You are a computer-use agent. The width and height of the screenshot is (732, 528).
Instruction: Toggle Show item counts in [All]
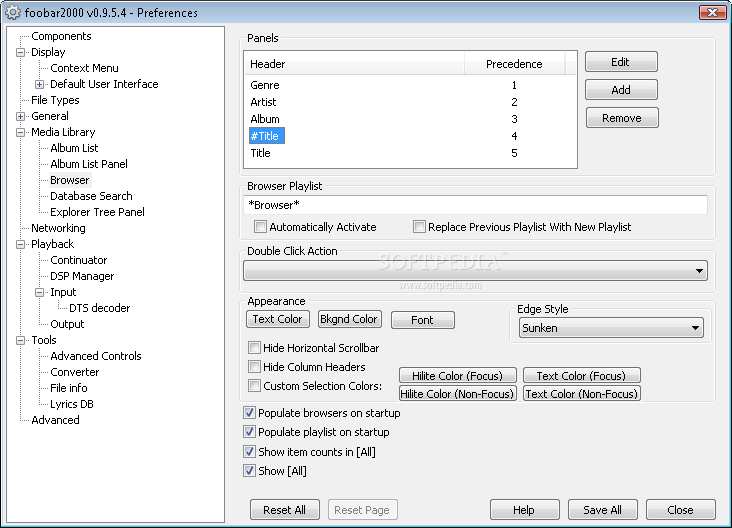tap(249, 452)
